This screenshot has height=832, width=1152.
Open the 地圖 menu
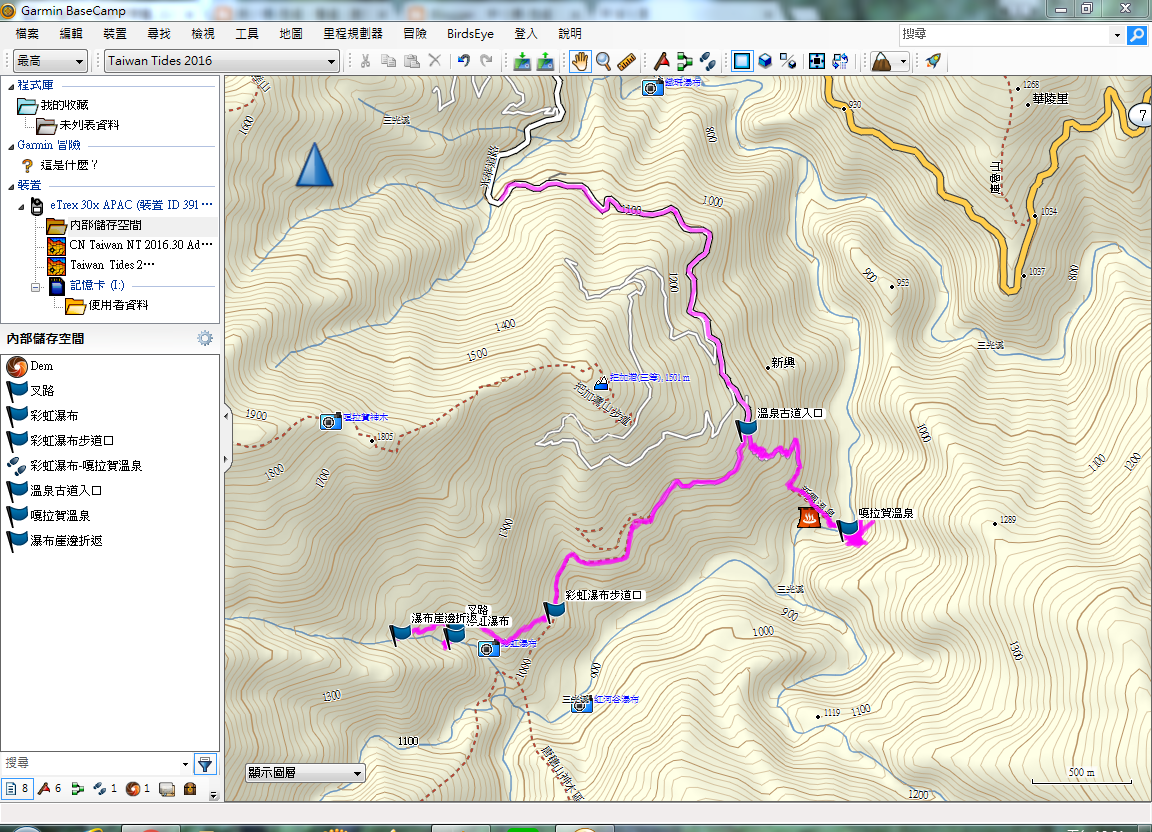[291, 34]
